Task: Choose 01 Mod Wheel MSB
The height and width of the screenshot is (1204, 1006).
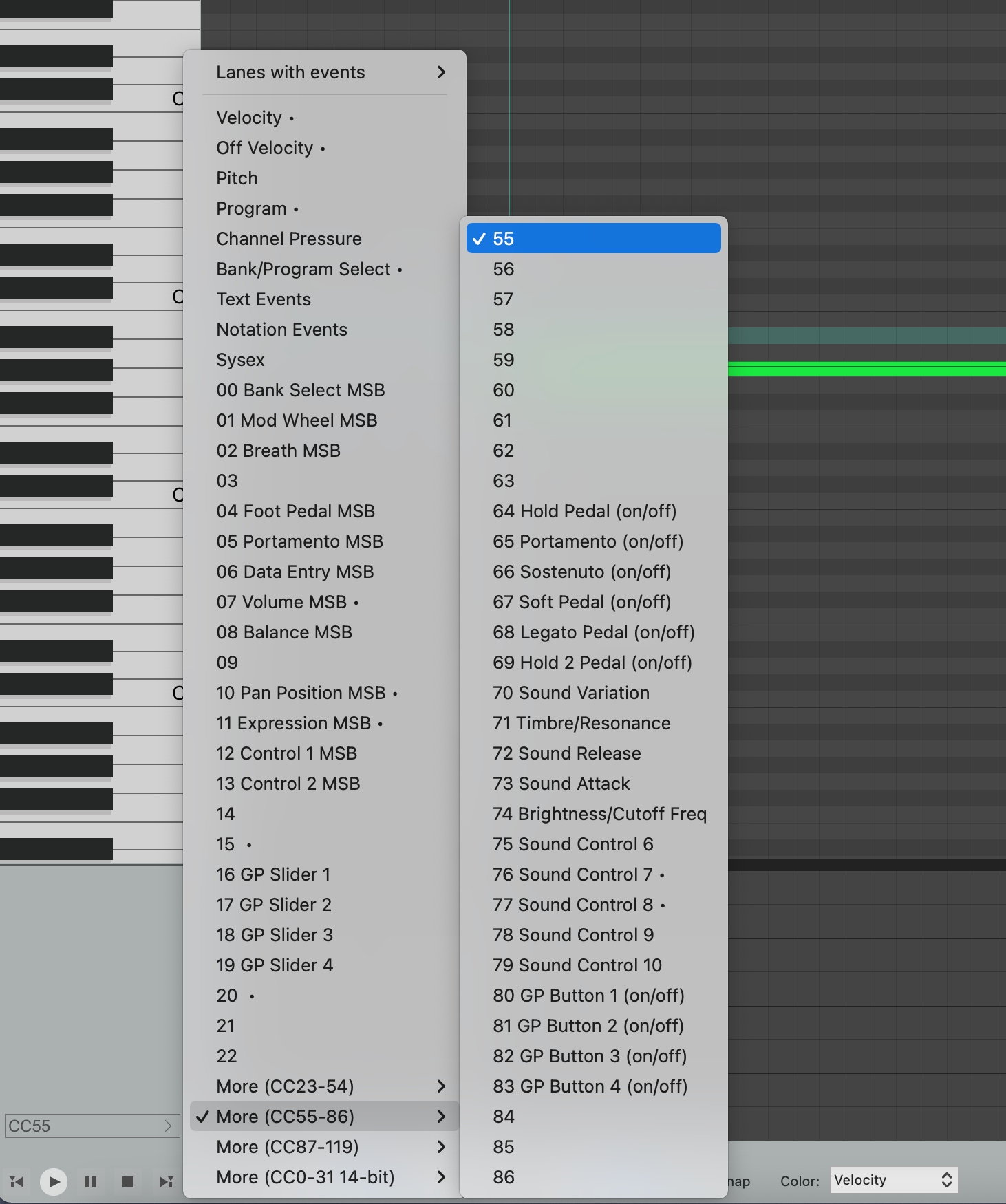Action: pos(297,420)
